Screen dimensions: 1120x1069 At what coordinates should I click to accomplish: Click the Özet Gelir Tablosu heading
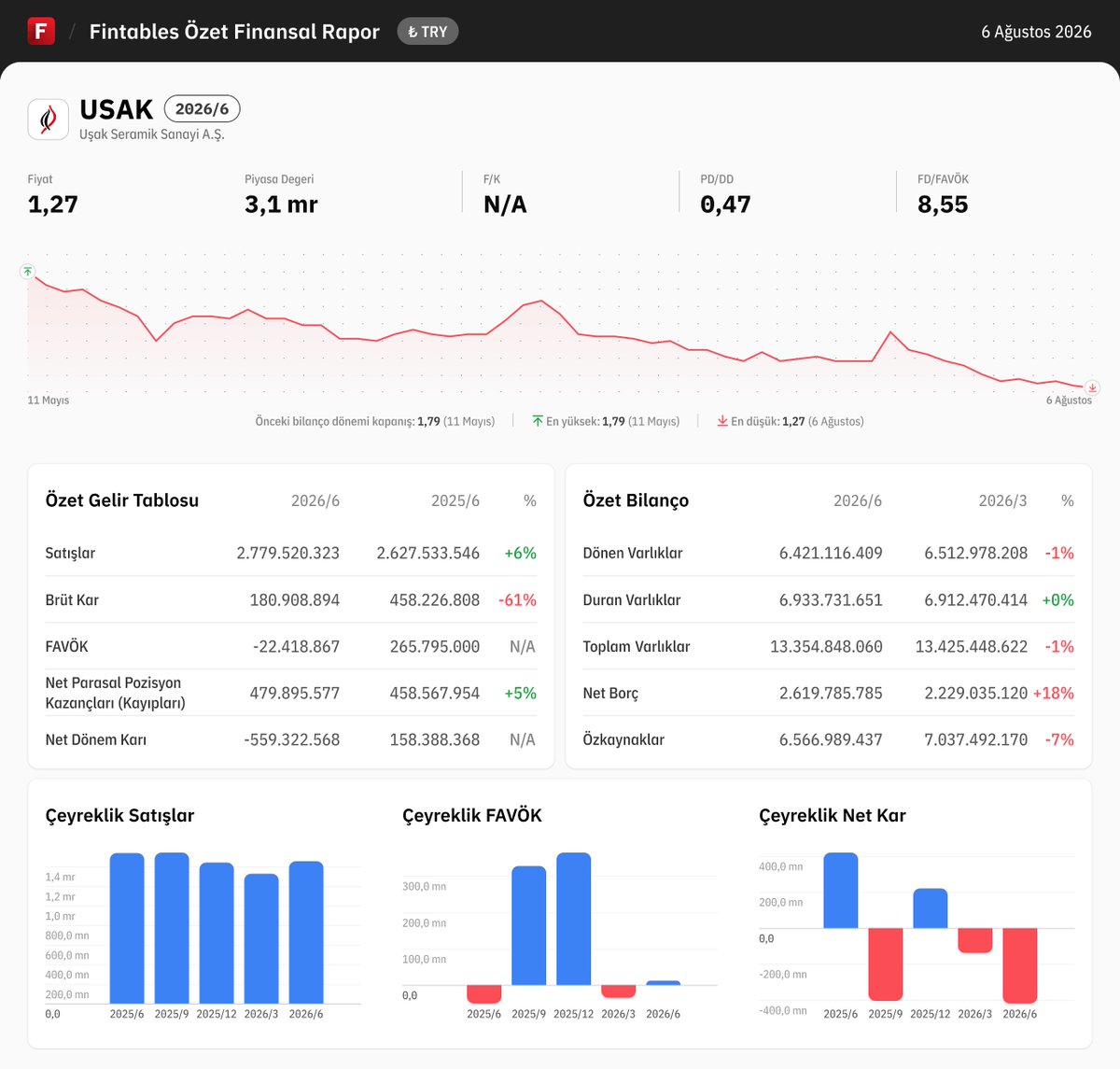click(x=122, y=500)
